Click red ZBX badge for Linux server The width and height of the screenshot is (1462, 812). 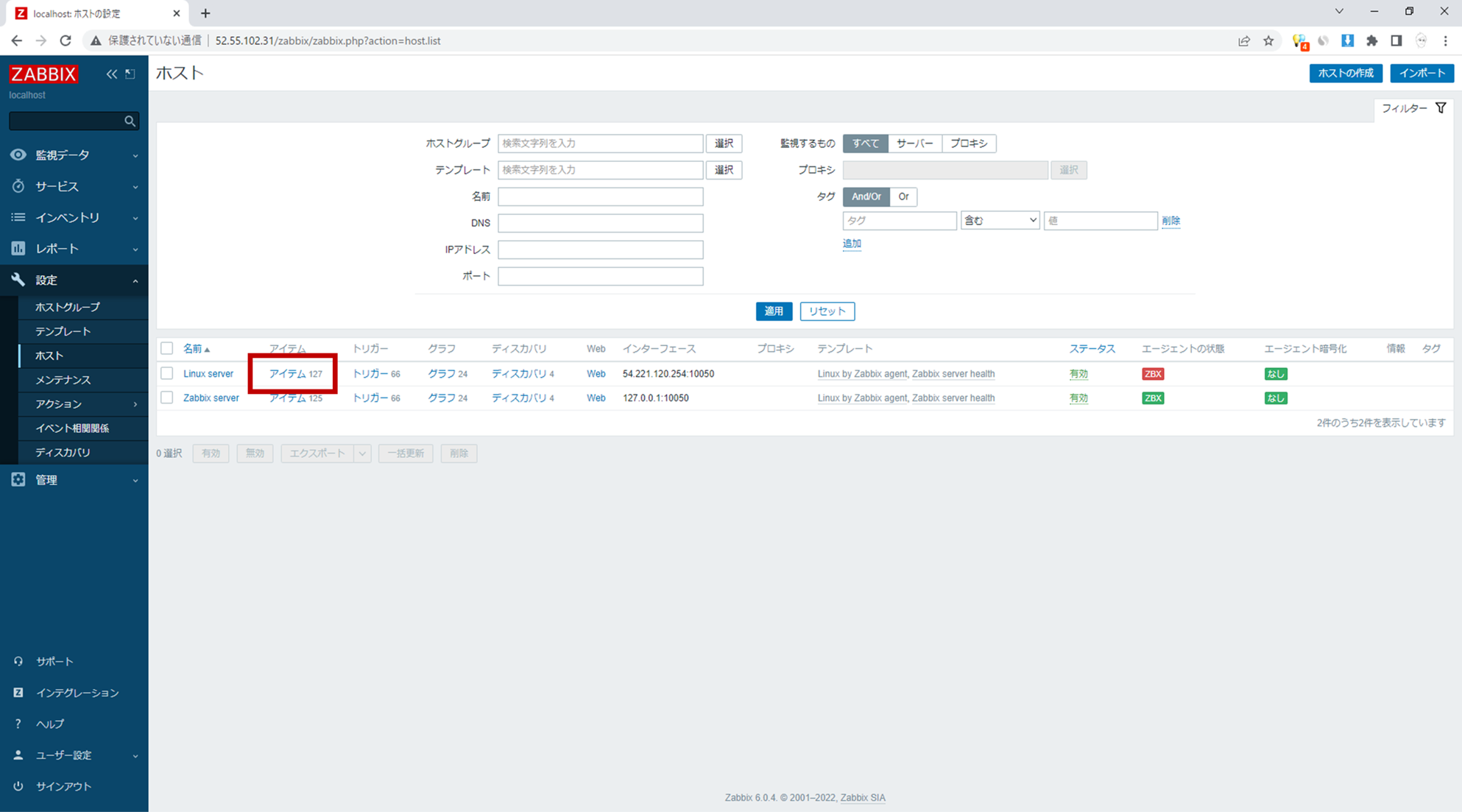coord(1153,374)
